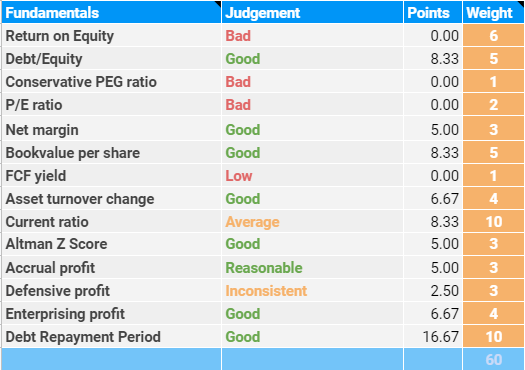The image size is (525, 370).
Task: Select the Average judgement for Current ratio
Action: [x=252, y=222]
